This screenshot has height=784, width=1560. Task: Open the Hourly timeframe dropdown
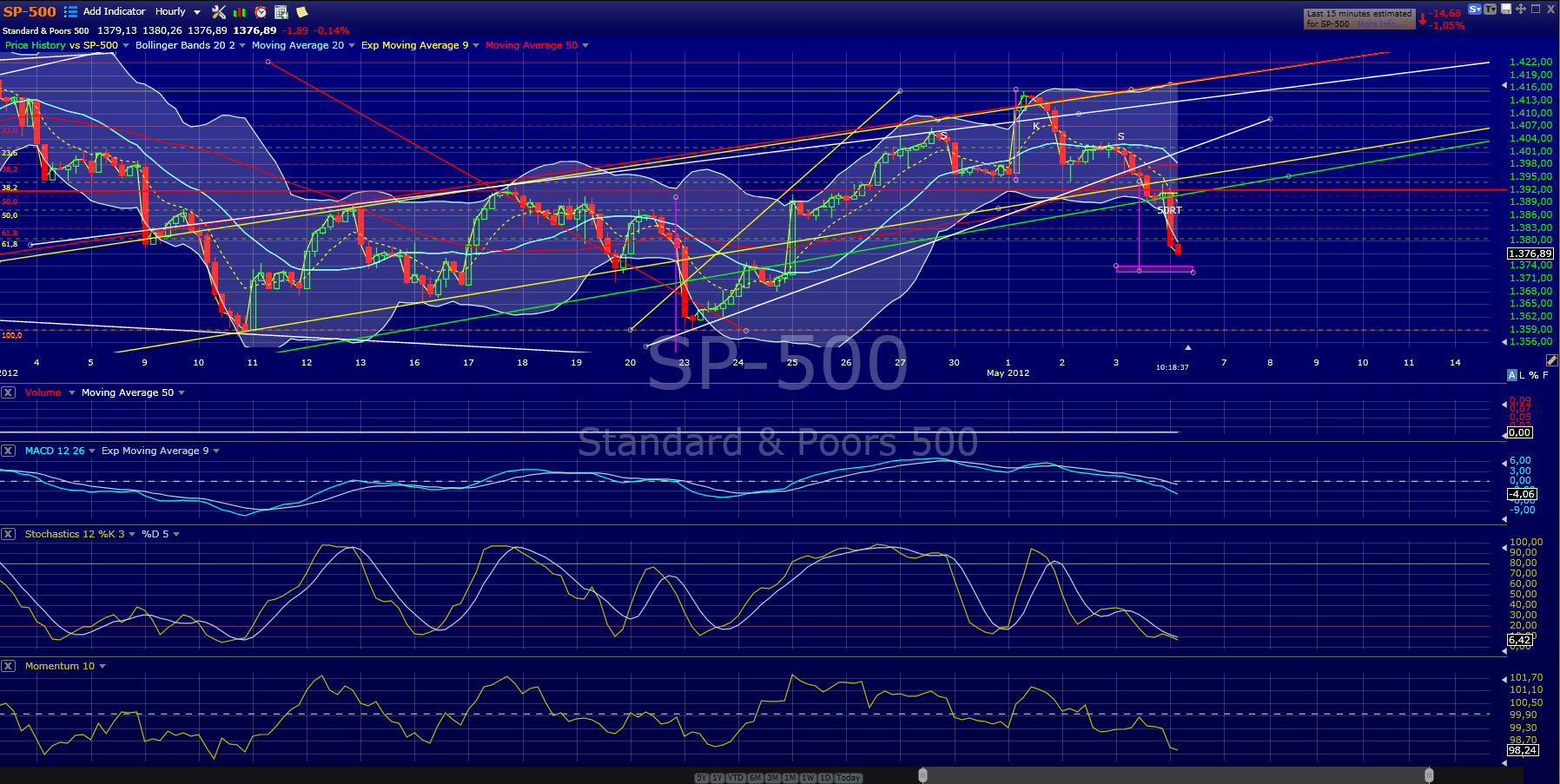[x=178, y=12]
